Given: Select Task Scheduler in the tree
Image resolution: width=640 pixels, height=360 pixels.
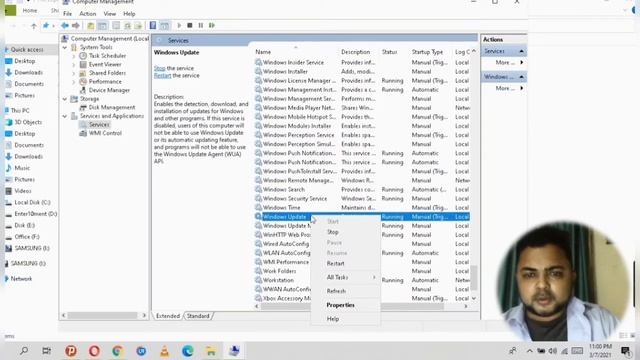Looking at the screenshot, I should (107, 56).
